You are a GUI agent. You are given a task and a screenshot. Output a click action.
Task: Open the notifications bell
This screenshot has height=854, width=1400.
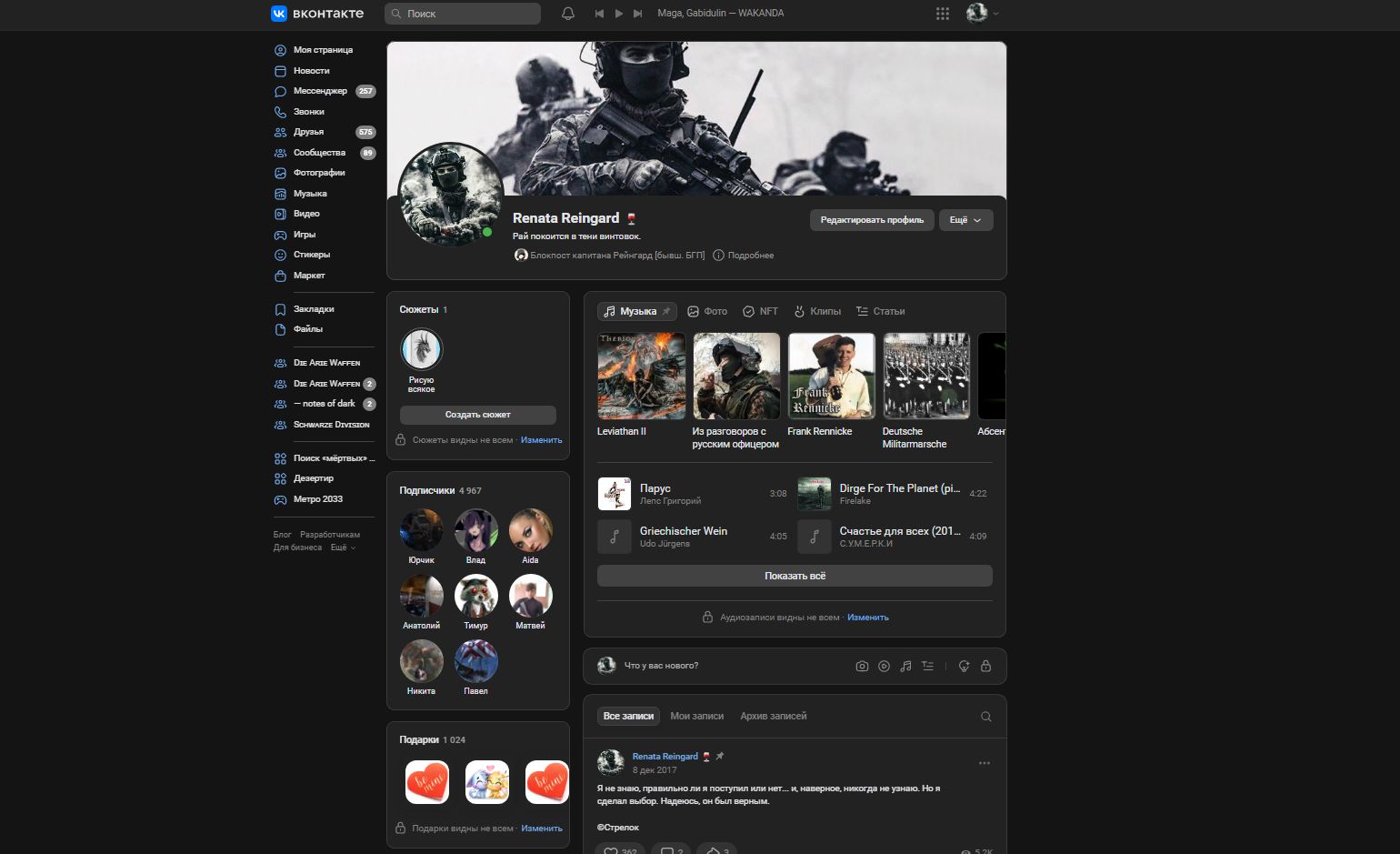point(568,14)
